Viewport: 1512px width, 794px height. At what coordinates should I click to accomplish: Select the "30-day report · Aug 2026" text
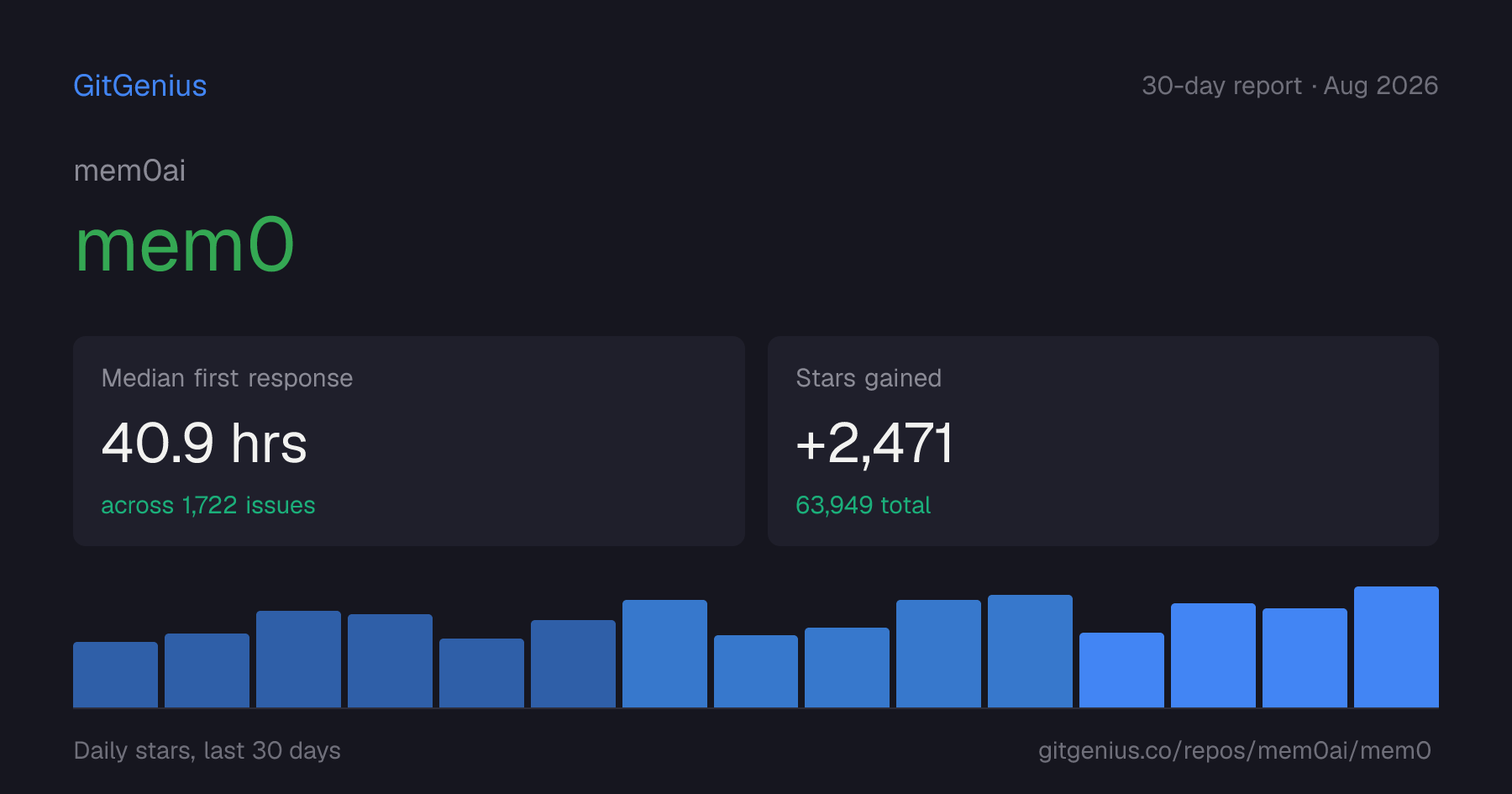coord(1290,86)
